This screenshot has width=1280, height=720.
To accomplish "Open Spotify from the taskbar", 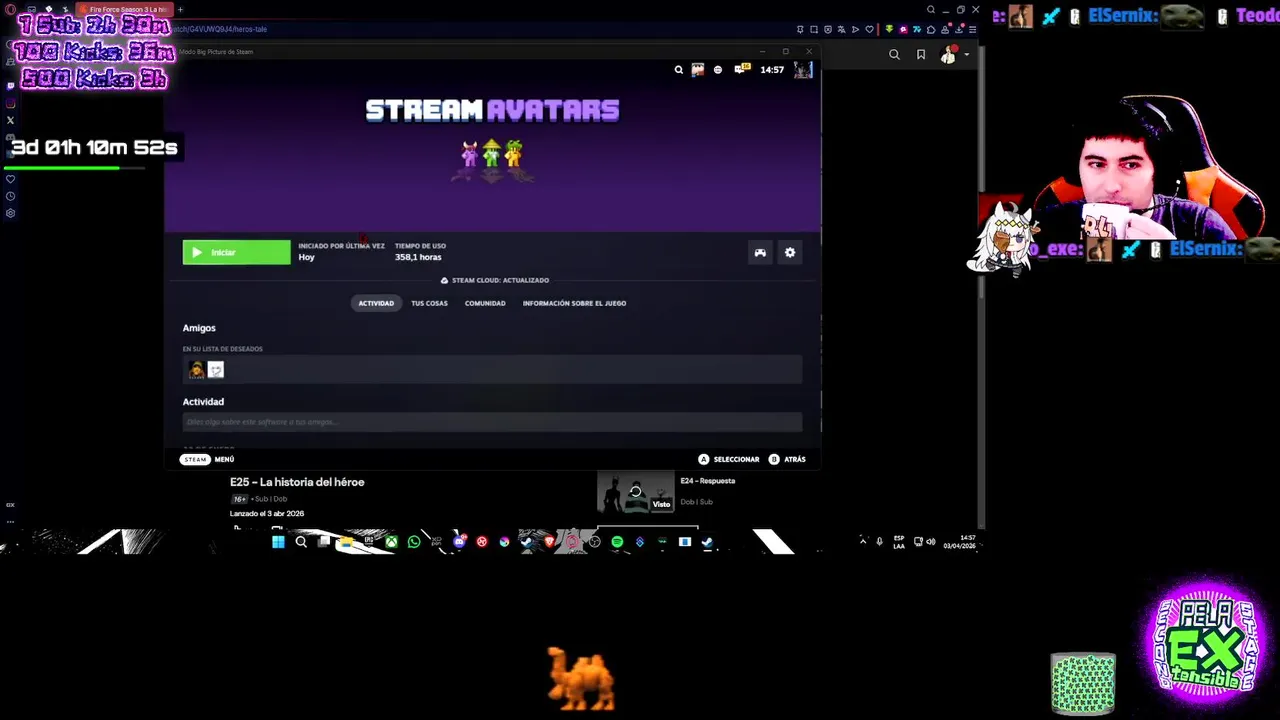I will coord(617,542).
